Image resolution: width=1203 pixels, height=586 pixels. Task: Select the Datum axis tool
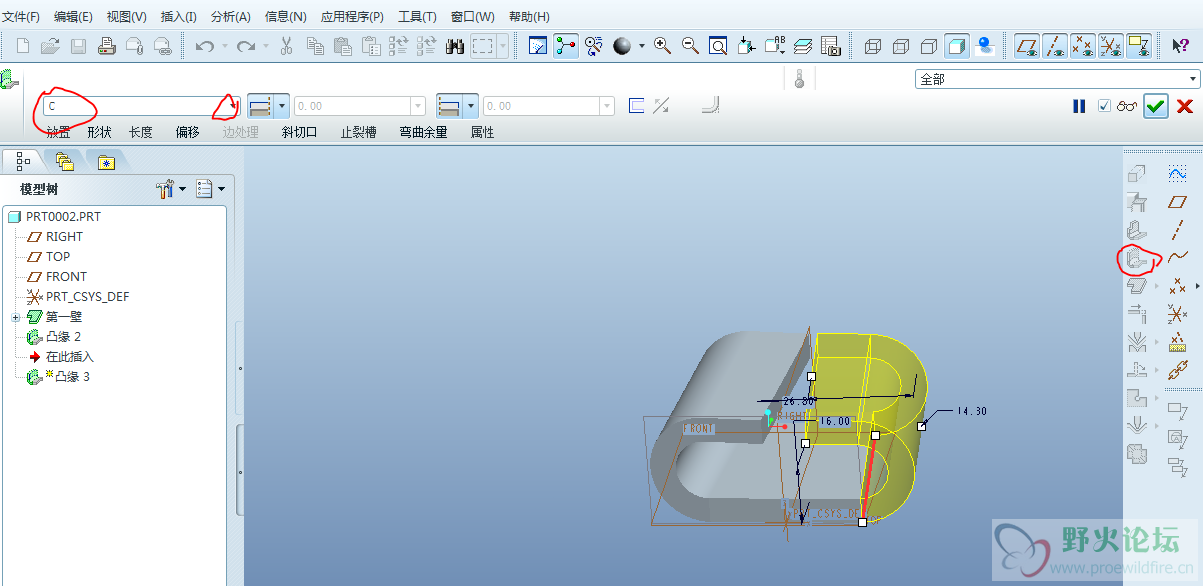(1178, 230)
